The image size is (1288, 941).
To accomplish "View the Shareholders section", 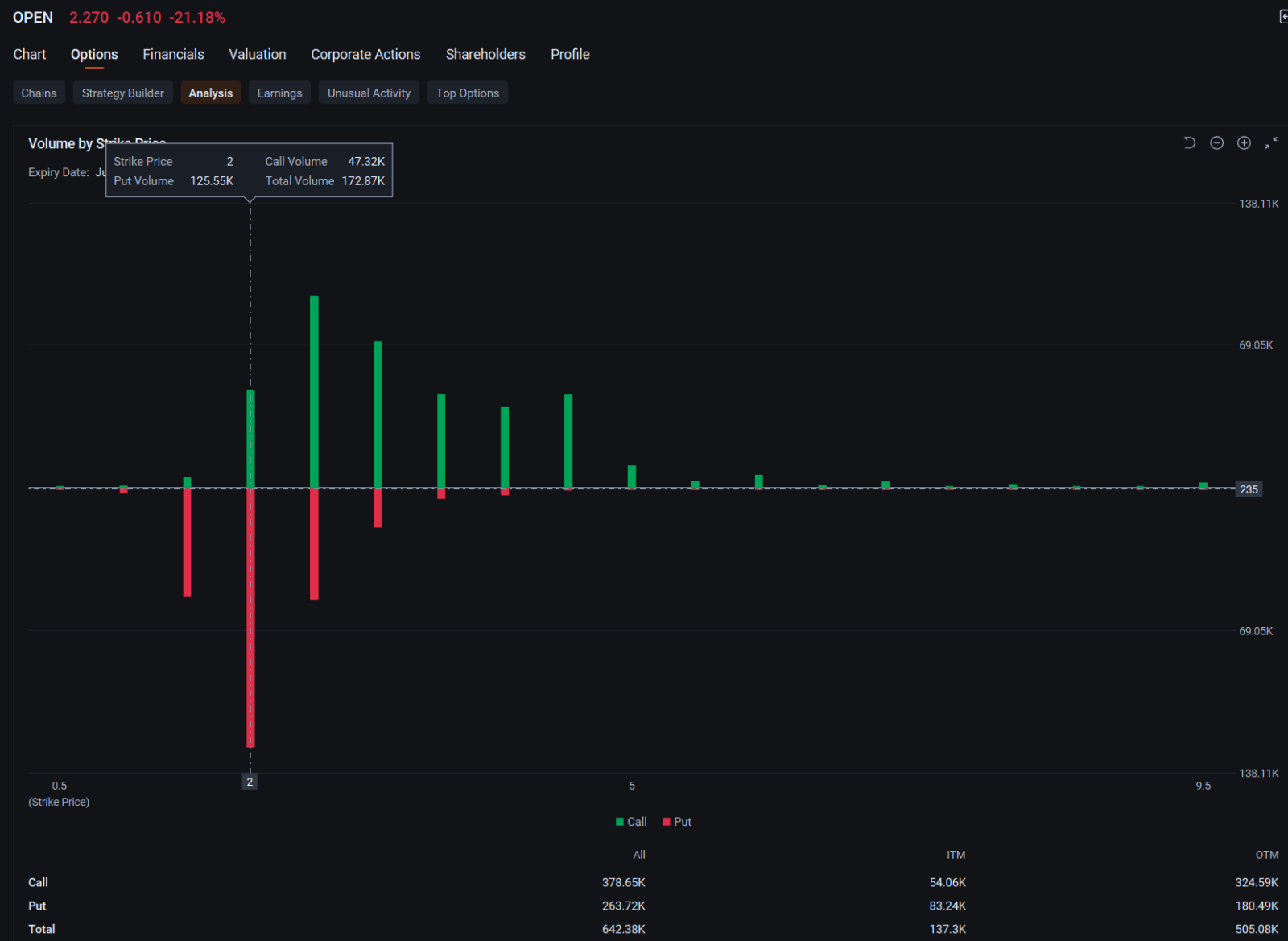I will coord(485,54).
